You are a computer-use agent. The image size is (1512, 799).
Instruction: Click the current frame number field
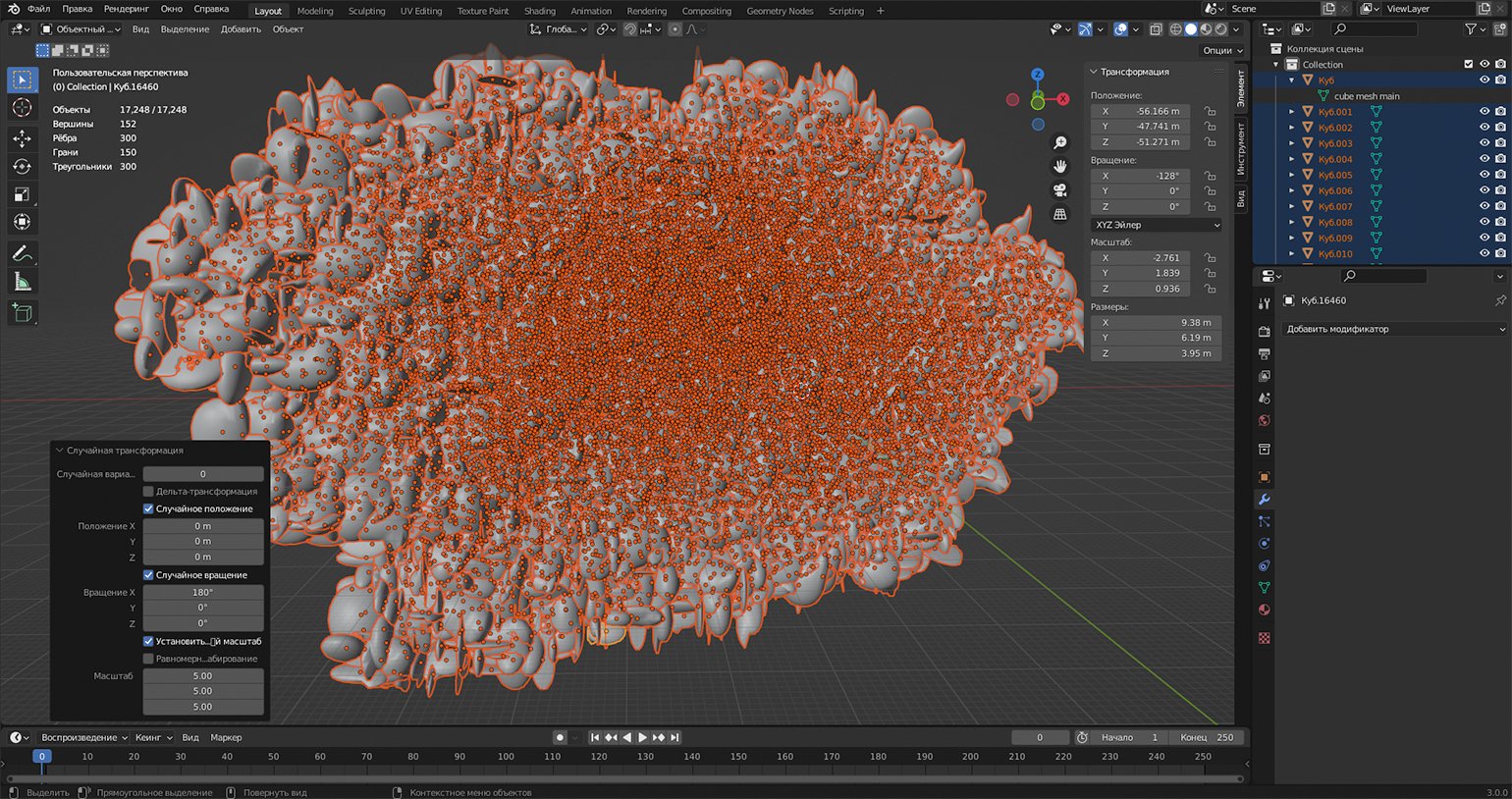pos(1040,737)
